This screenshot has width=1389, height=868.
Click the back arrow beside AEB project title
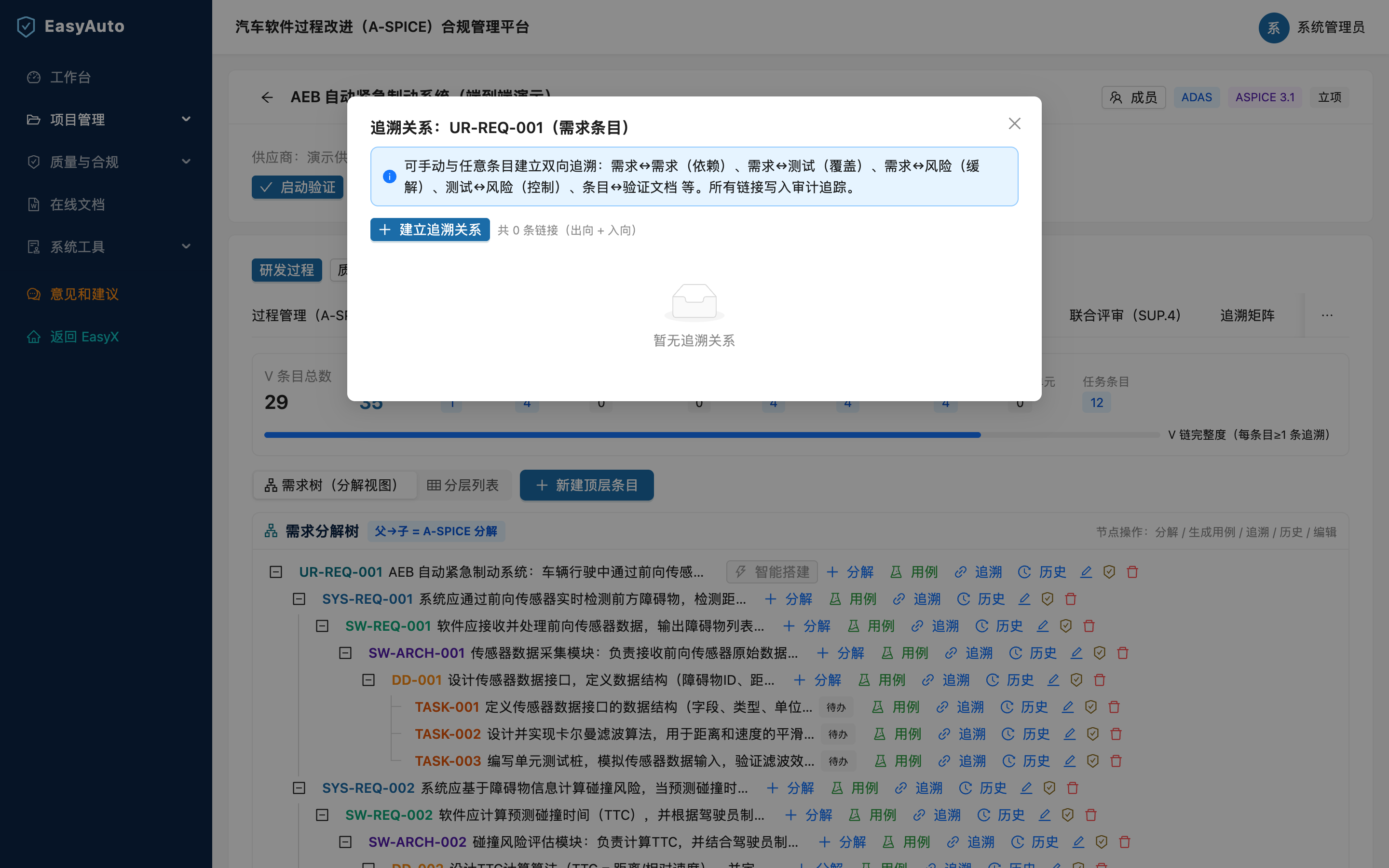(x=267, y=97)
